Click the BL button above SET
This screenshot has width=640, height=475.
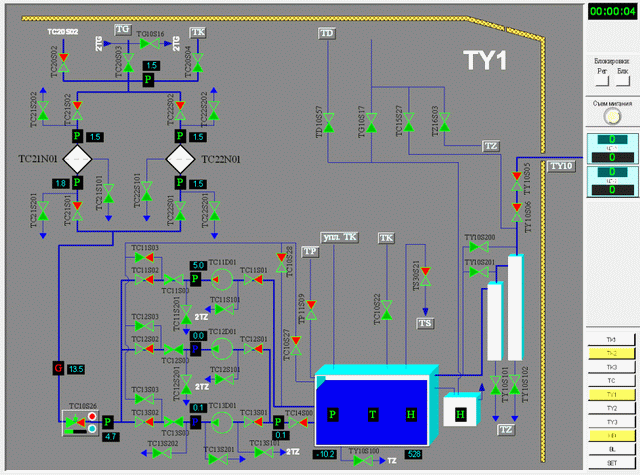[611, 449]
